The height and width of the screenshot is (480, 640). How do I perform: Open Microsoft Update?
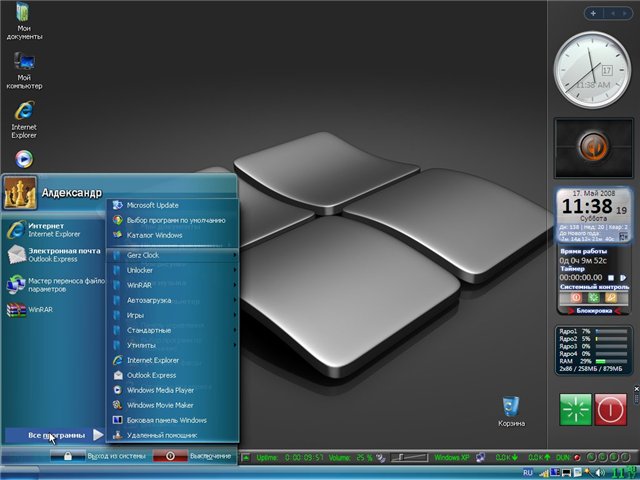(x=172, y=205)
